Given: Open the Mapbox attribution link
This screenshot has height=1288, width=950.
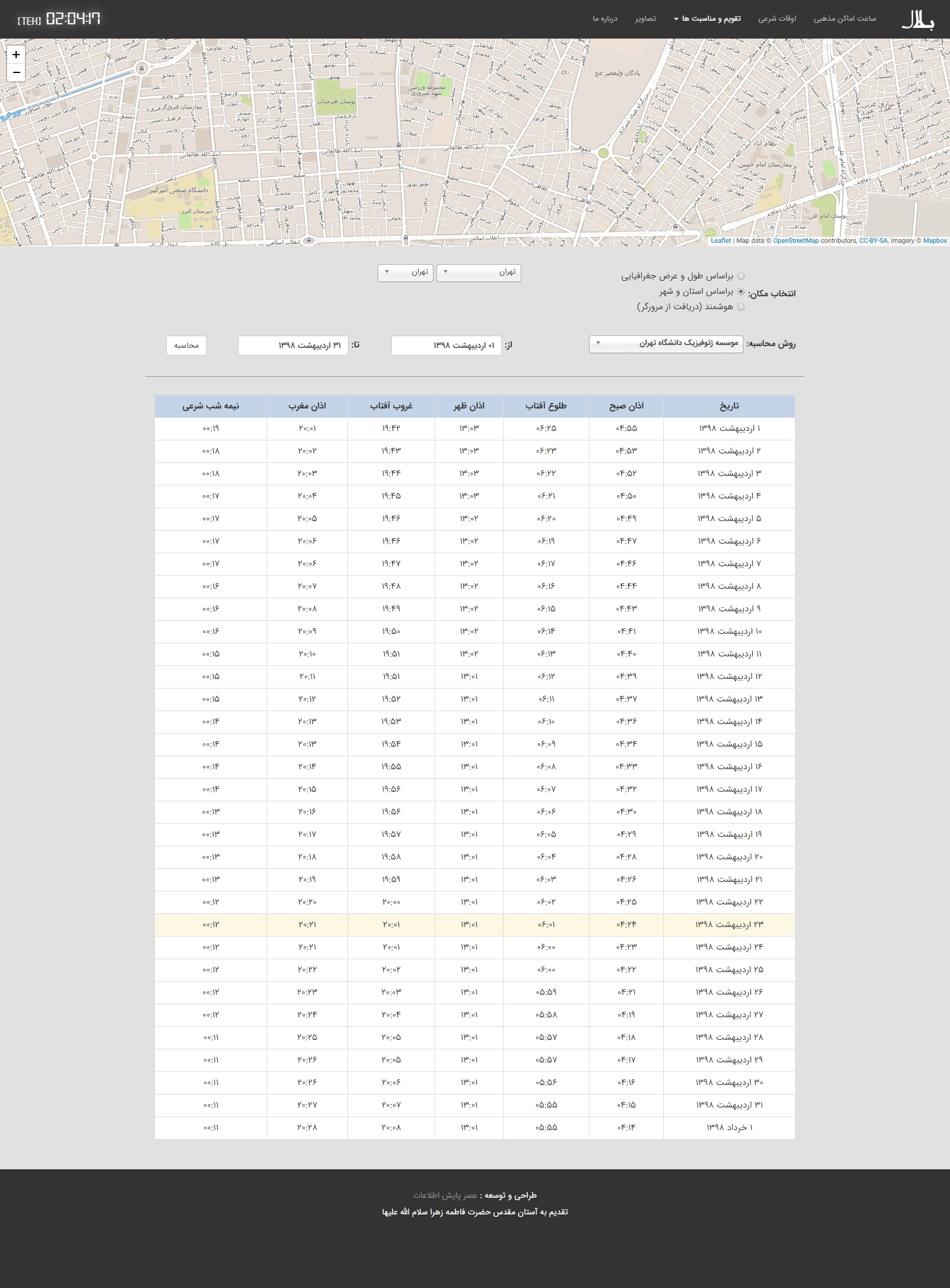Looking at the screenshot, I should pos(935,241).
